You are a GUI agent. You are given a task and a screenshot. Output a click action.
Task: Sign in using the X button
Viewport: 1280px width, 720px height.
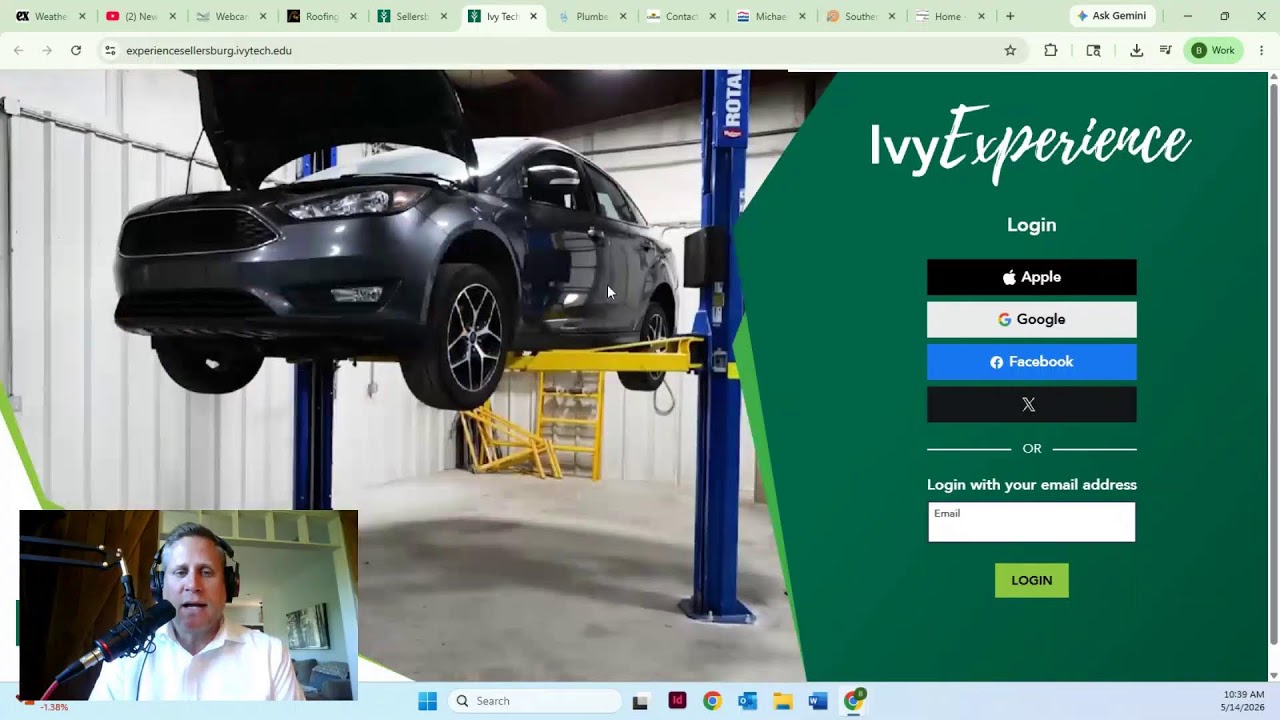click(1031, 404)
